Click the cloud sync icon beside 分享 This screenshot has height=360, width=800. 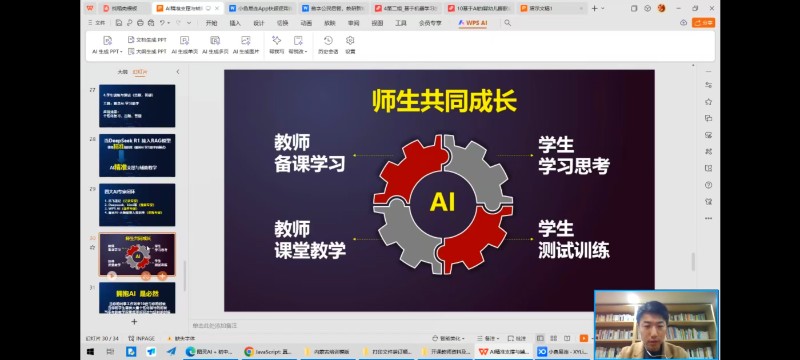tap(684, 23)
